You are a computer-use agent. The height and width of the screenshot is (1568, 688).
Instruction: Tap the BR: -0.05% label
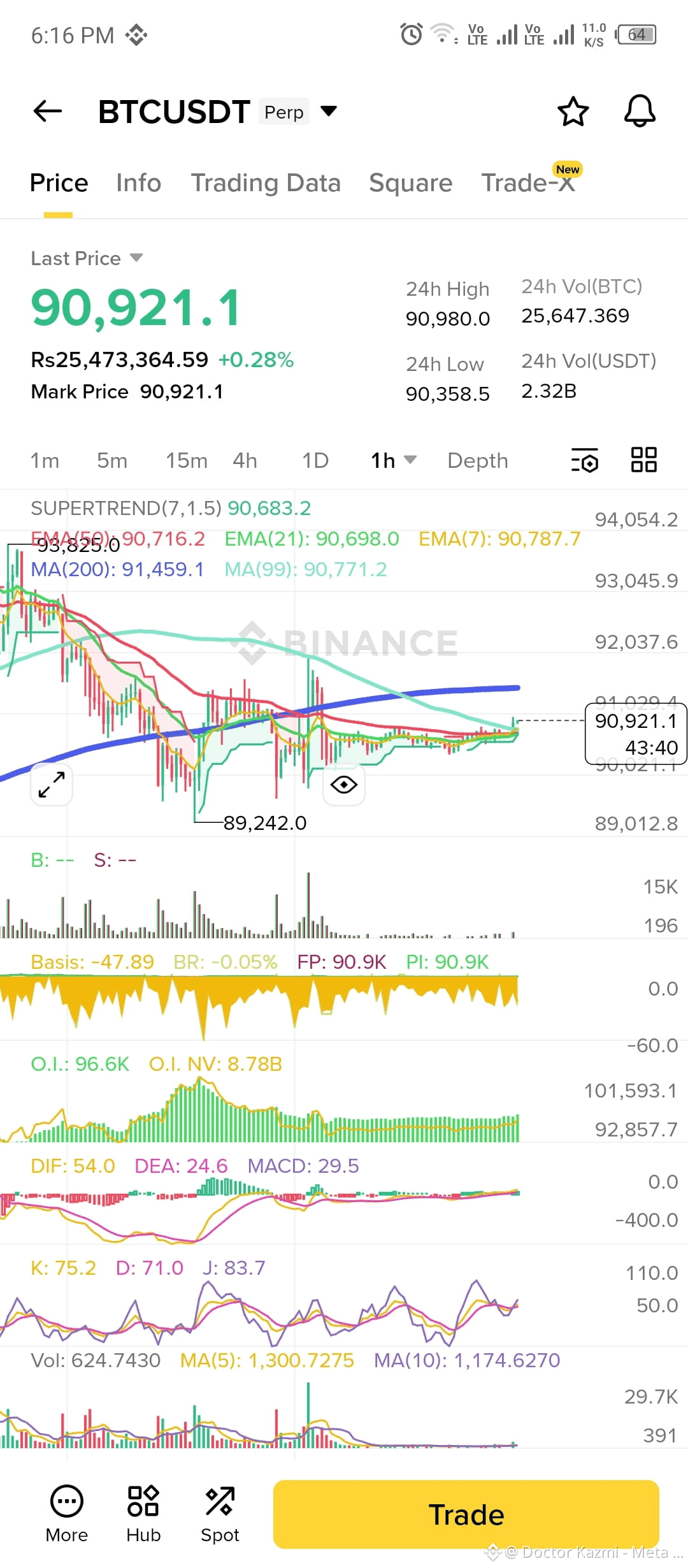click(x=226, y=962)
